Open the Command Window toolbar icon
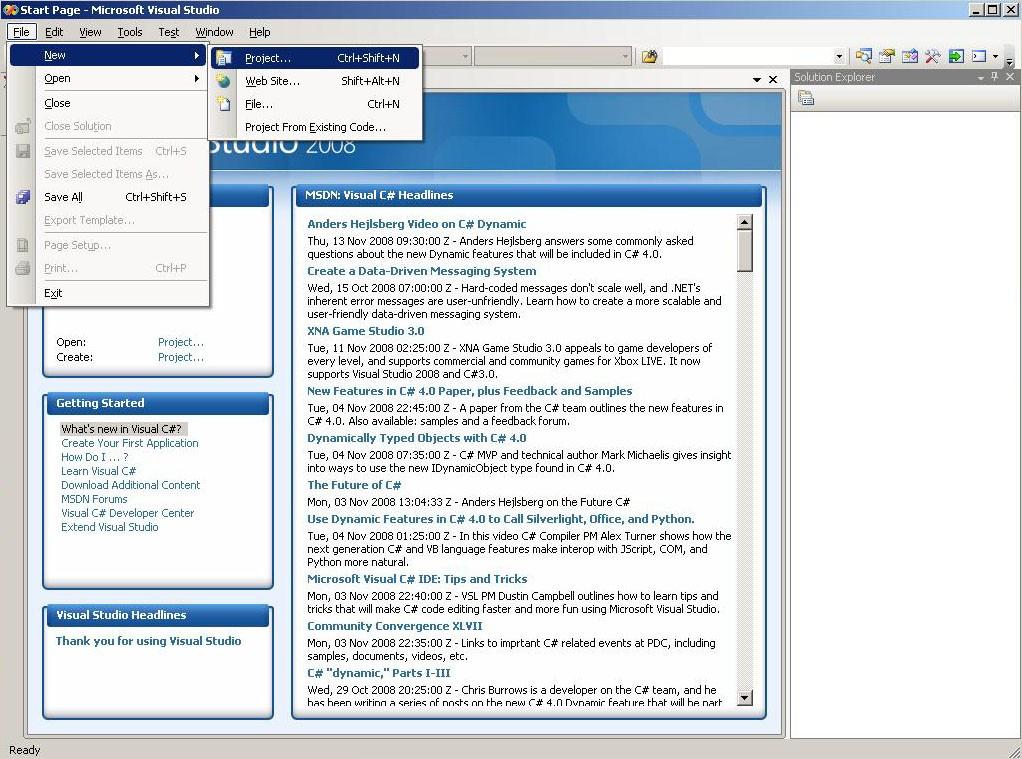The height and width of the screenshot is (759, 1022). pos(978,57)
